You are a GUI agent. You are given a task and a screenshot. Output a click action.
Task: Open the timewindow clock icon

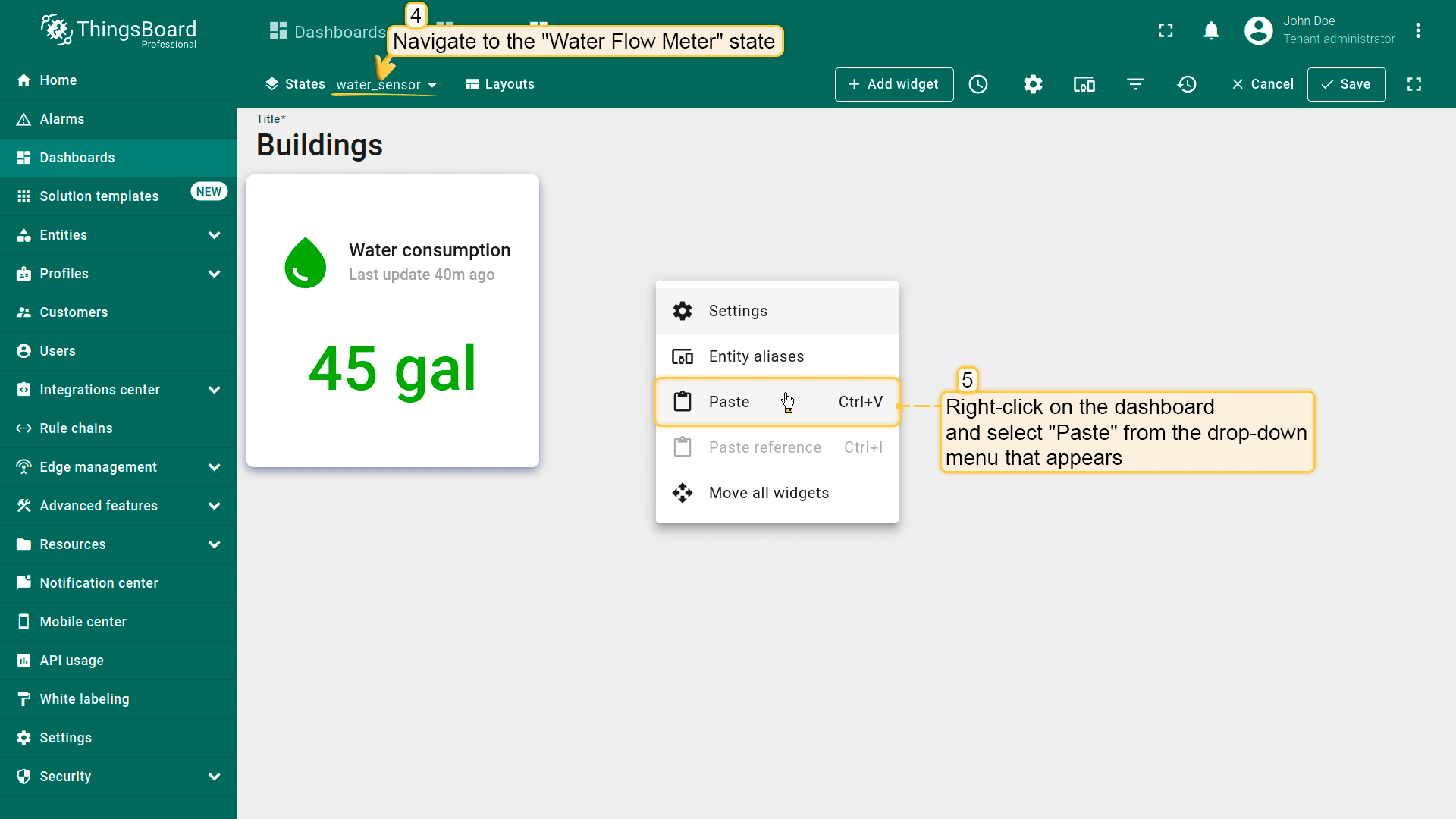tap(978, 84)
